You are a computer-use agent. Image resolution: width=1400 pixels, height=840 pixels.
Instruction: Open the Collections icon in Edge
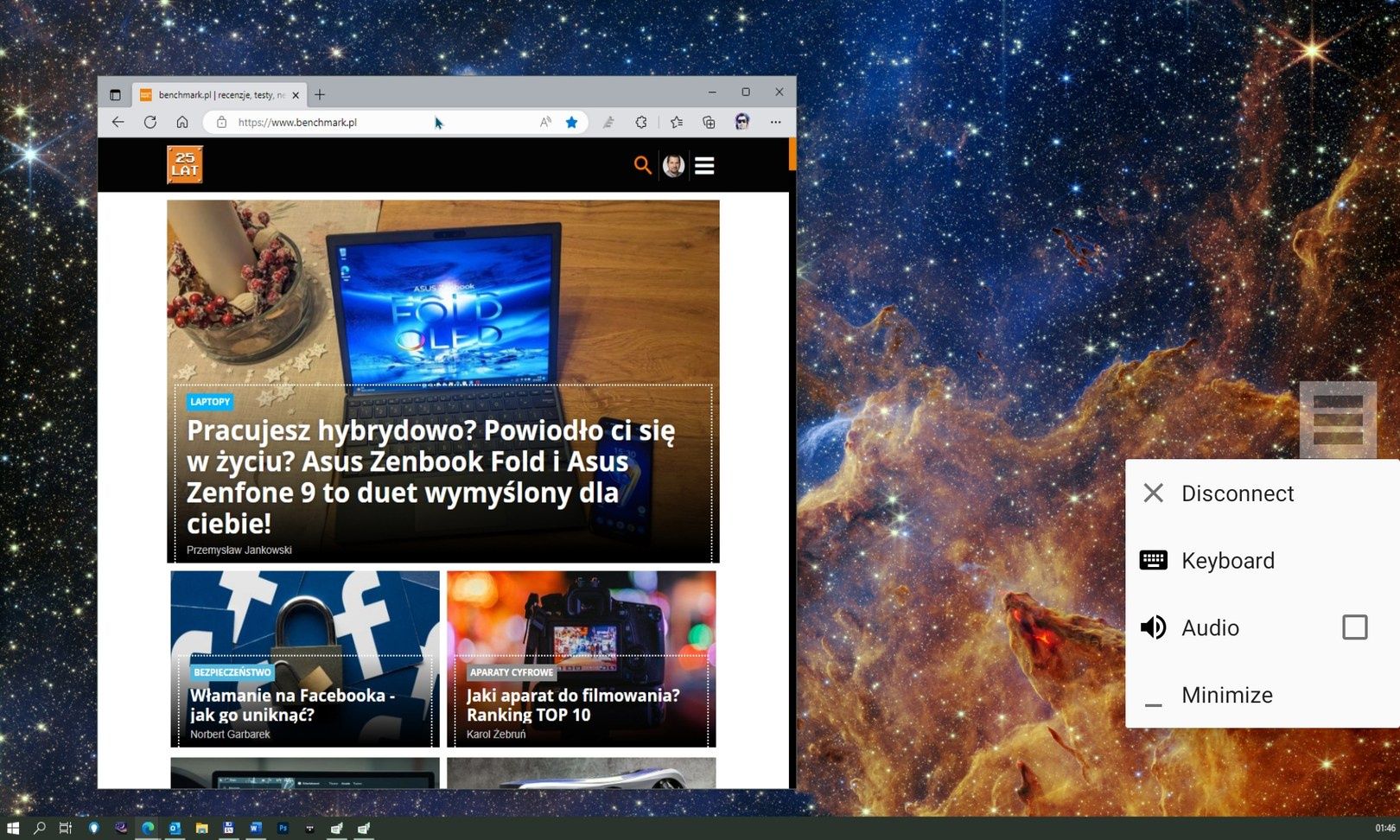point(709,122)
